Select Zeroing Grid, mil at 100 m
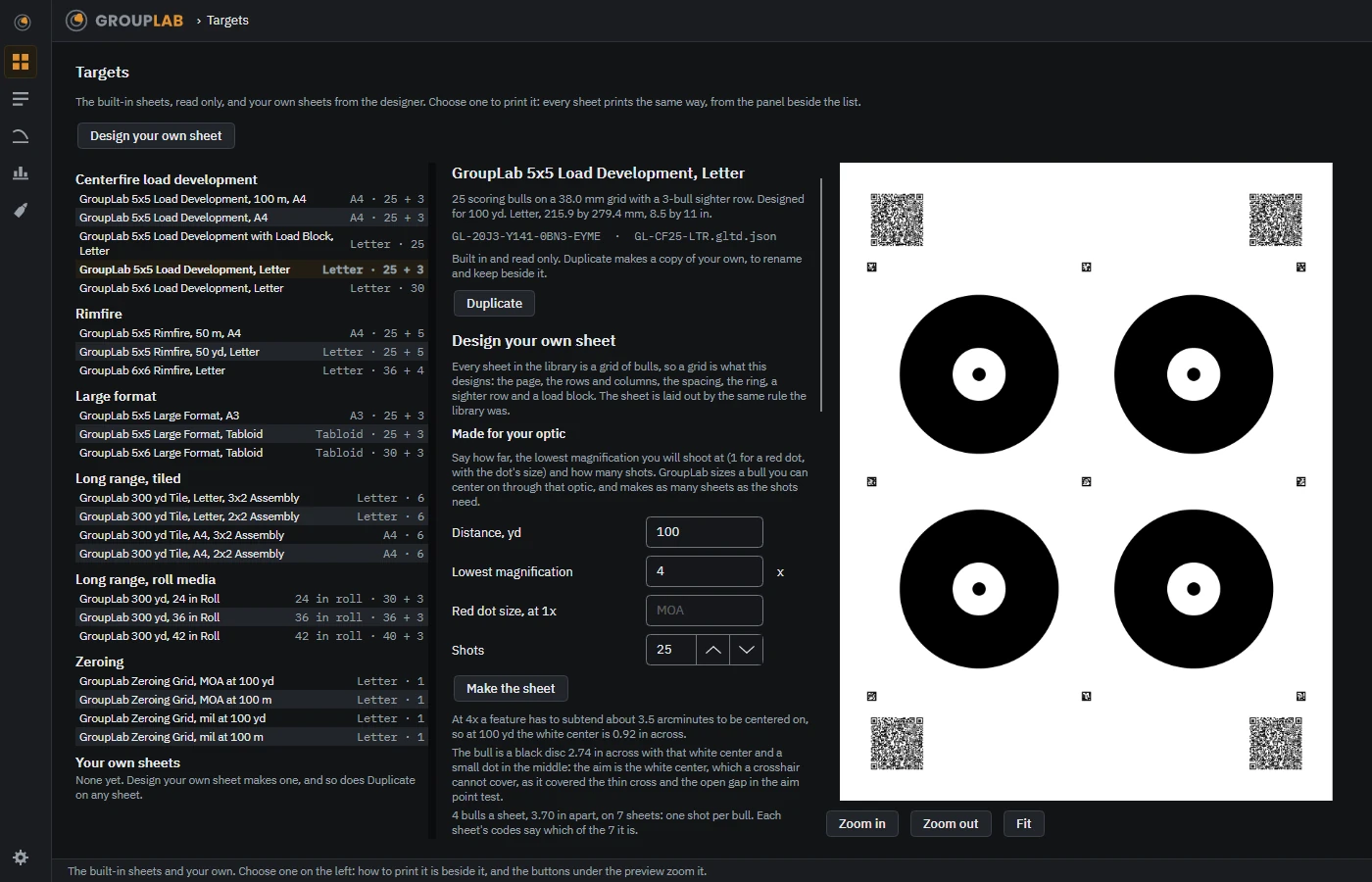This screenshot has width=1372, height=882. pyautogui.click(x=252, y=737)
